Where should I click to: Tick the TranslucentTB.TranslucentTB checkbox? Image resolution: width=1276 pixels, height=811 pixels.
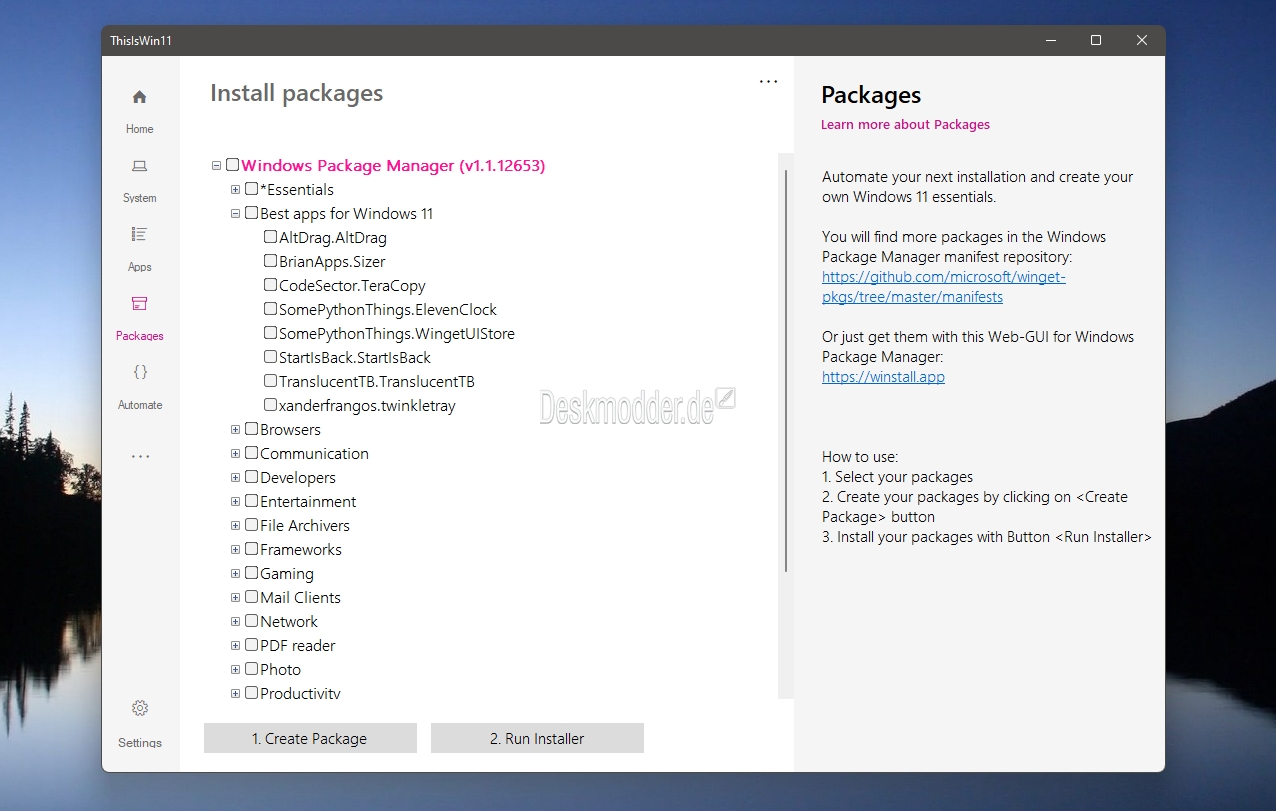click(271, 381)
